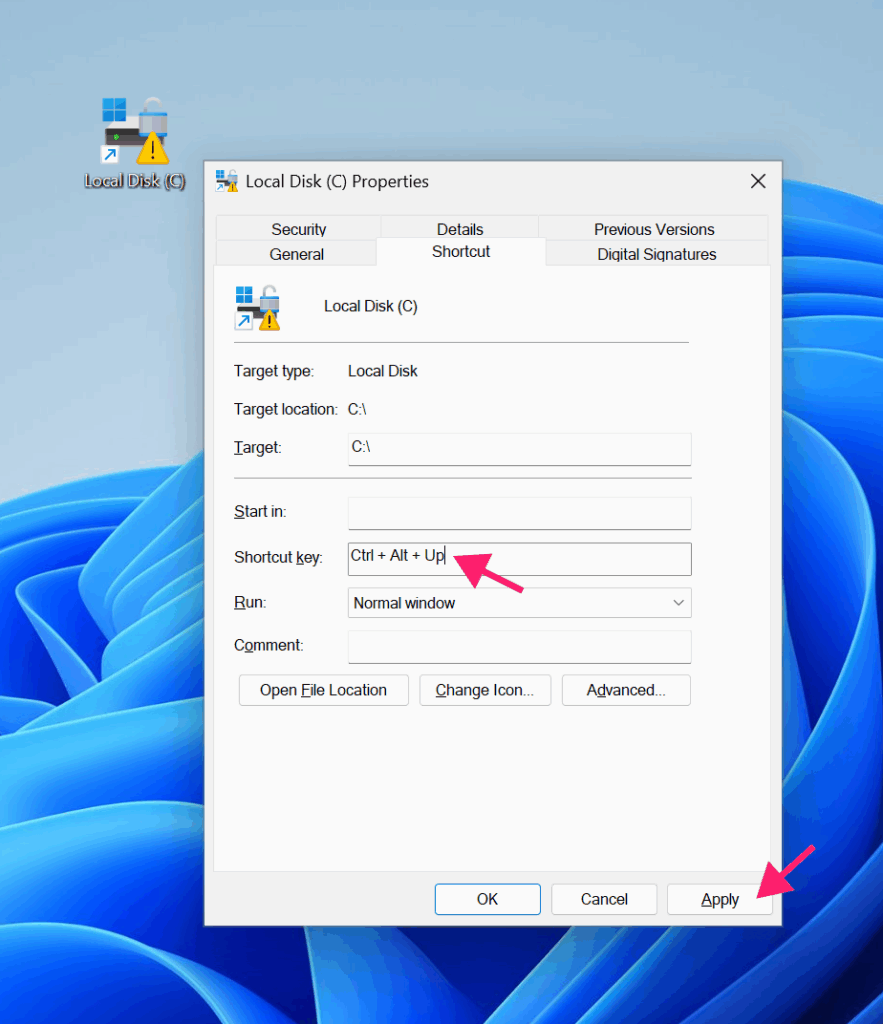Go to the Previous Versions tab
The height and width of the screenshot is (1024, 883).
(654, 229)
